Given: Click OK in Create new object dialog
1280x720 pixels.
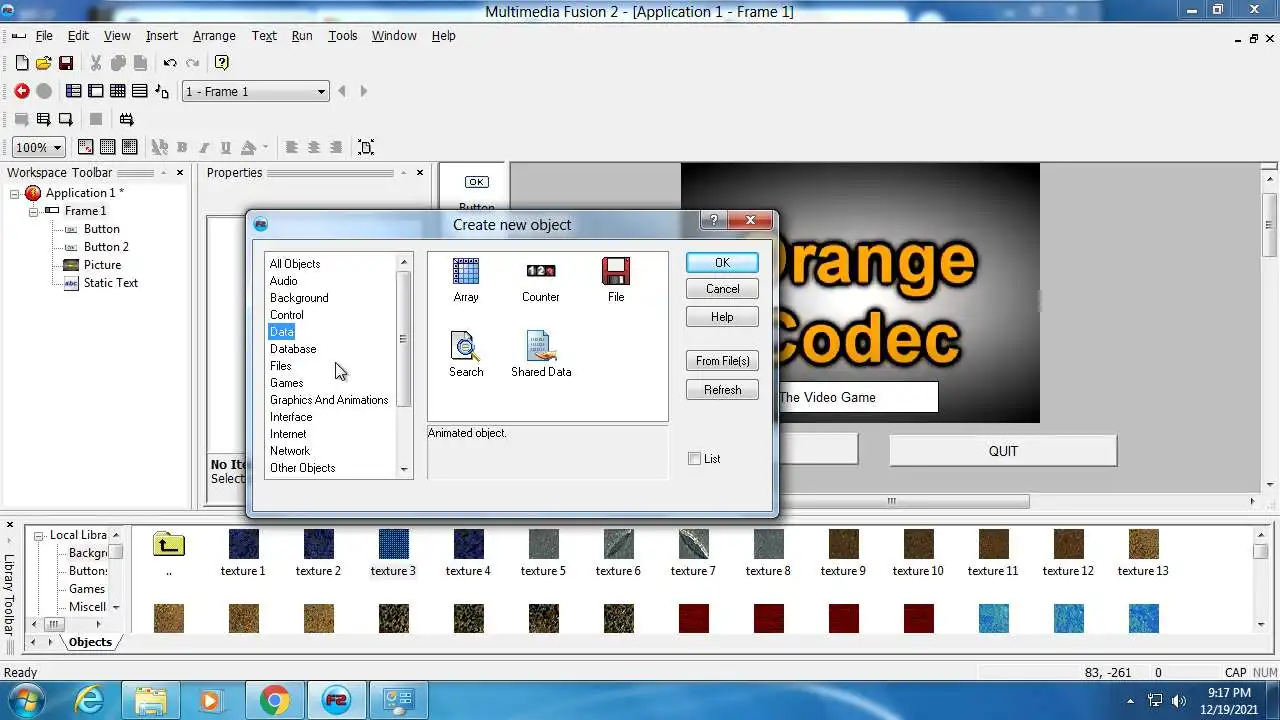Looking at the screenshot, I should point(722,262).
